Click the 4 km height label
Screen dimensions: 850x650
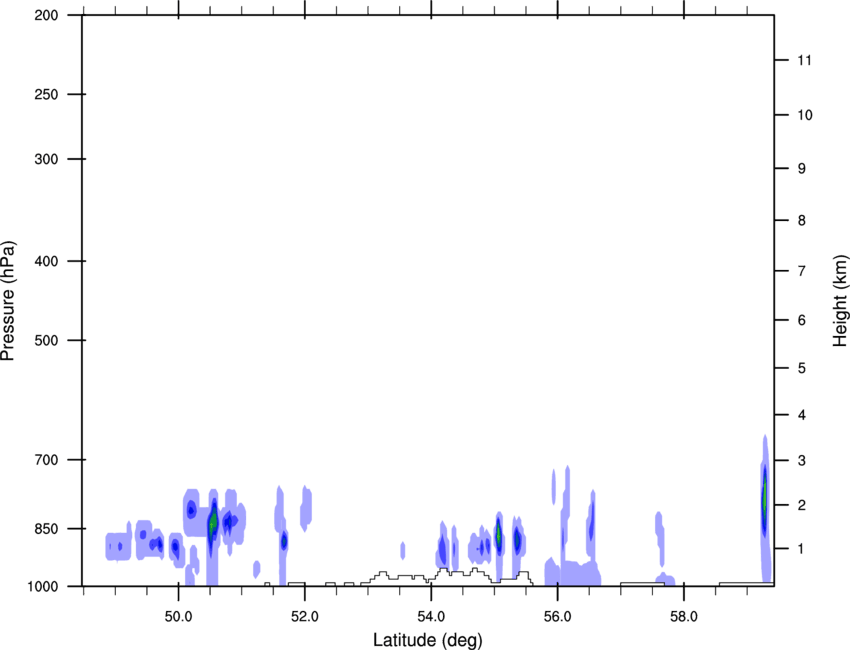(x=802, y=415)
